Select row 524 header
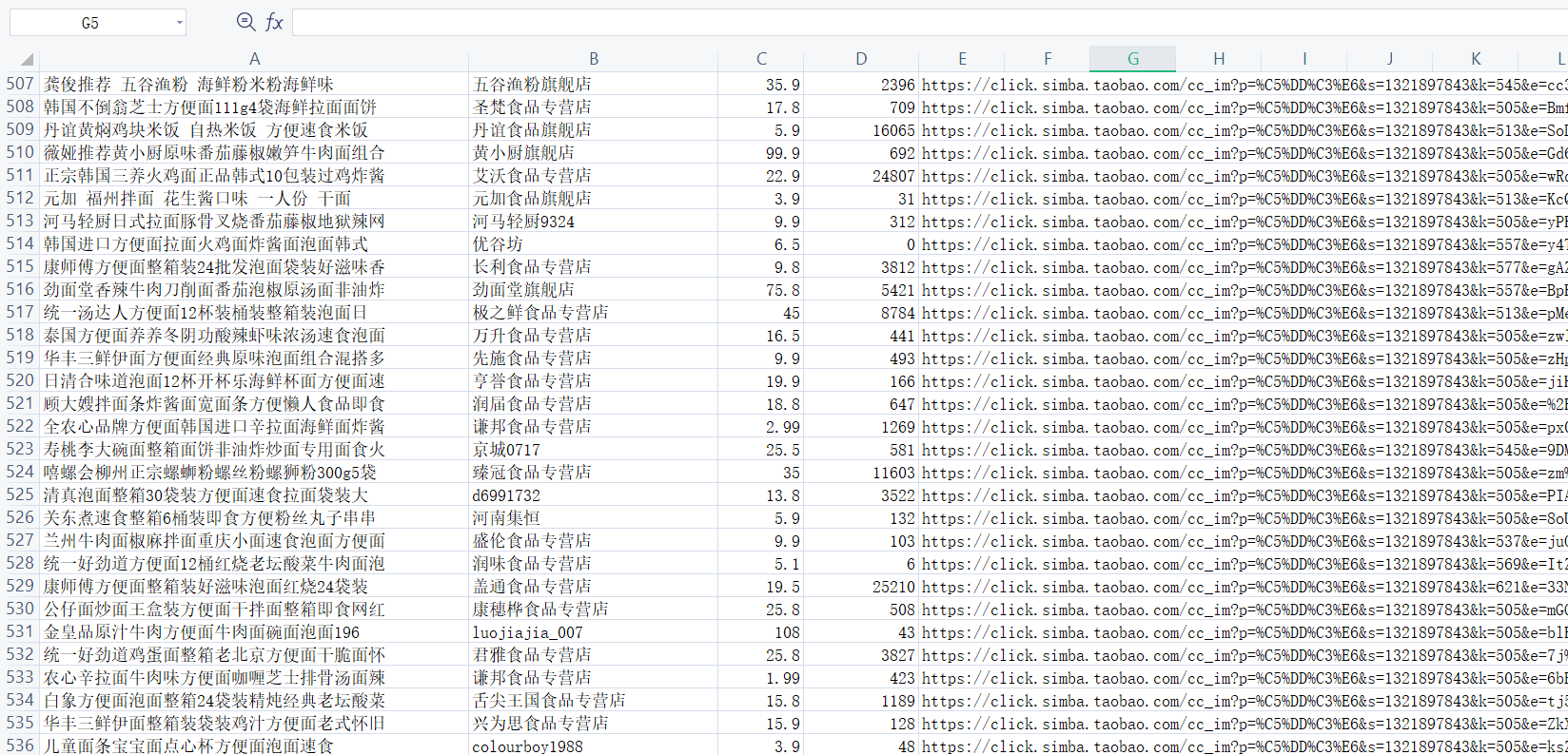 pyautogui.click(x=20, y=472)
